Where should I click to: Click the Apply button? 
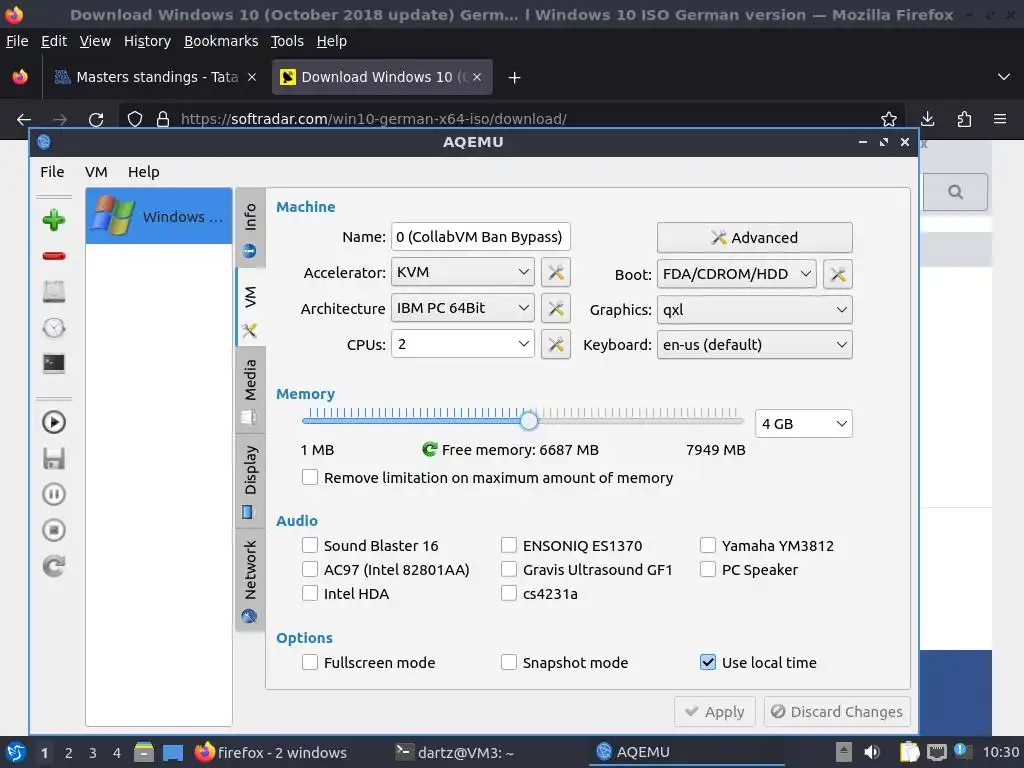[x=715, y=712]
